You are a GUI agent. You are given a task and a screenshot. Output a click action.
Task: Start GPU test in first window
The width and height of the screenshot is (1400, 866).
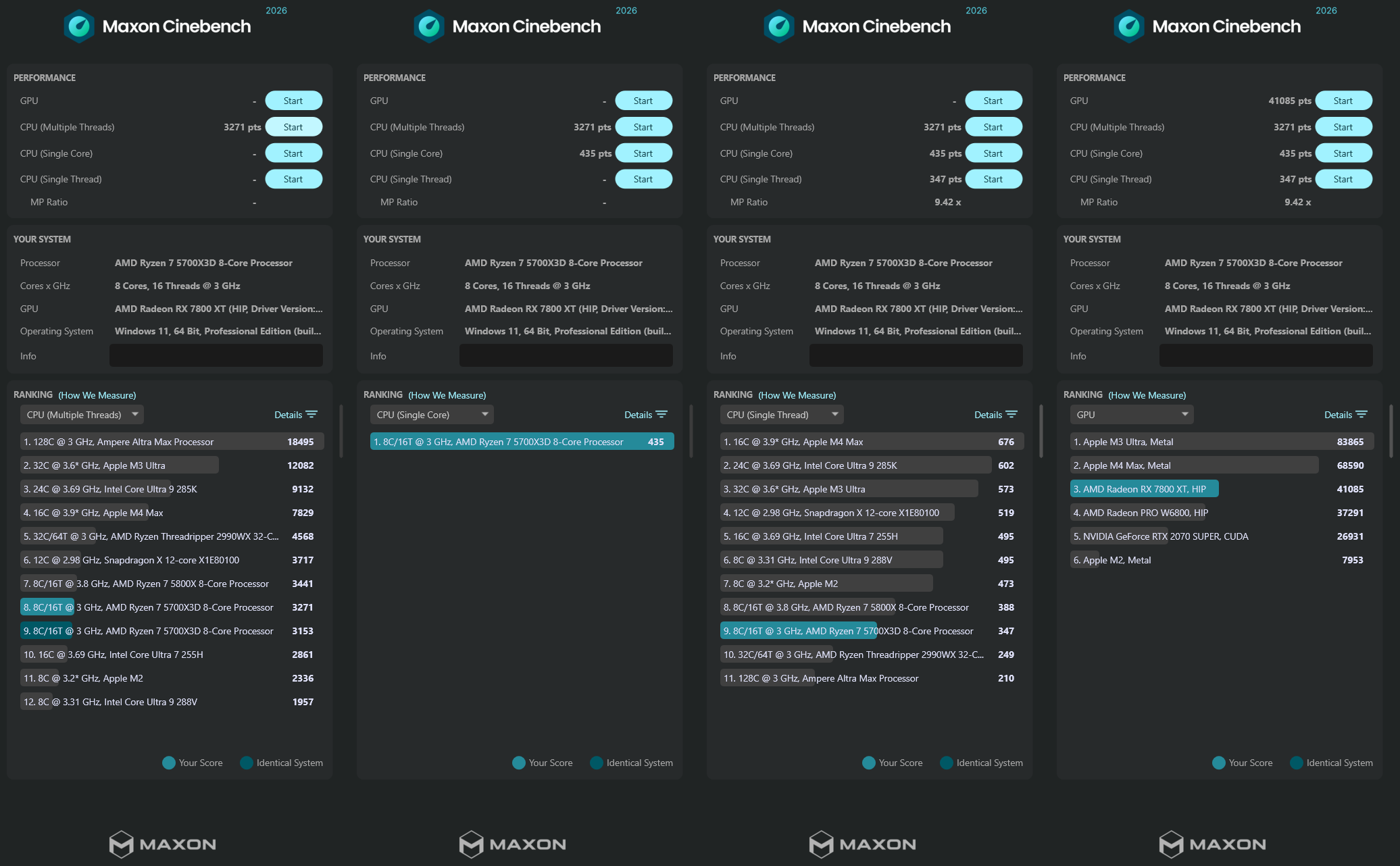click(x=293, y=101)
